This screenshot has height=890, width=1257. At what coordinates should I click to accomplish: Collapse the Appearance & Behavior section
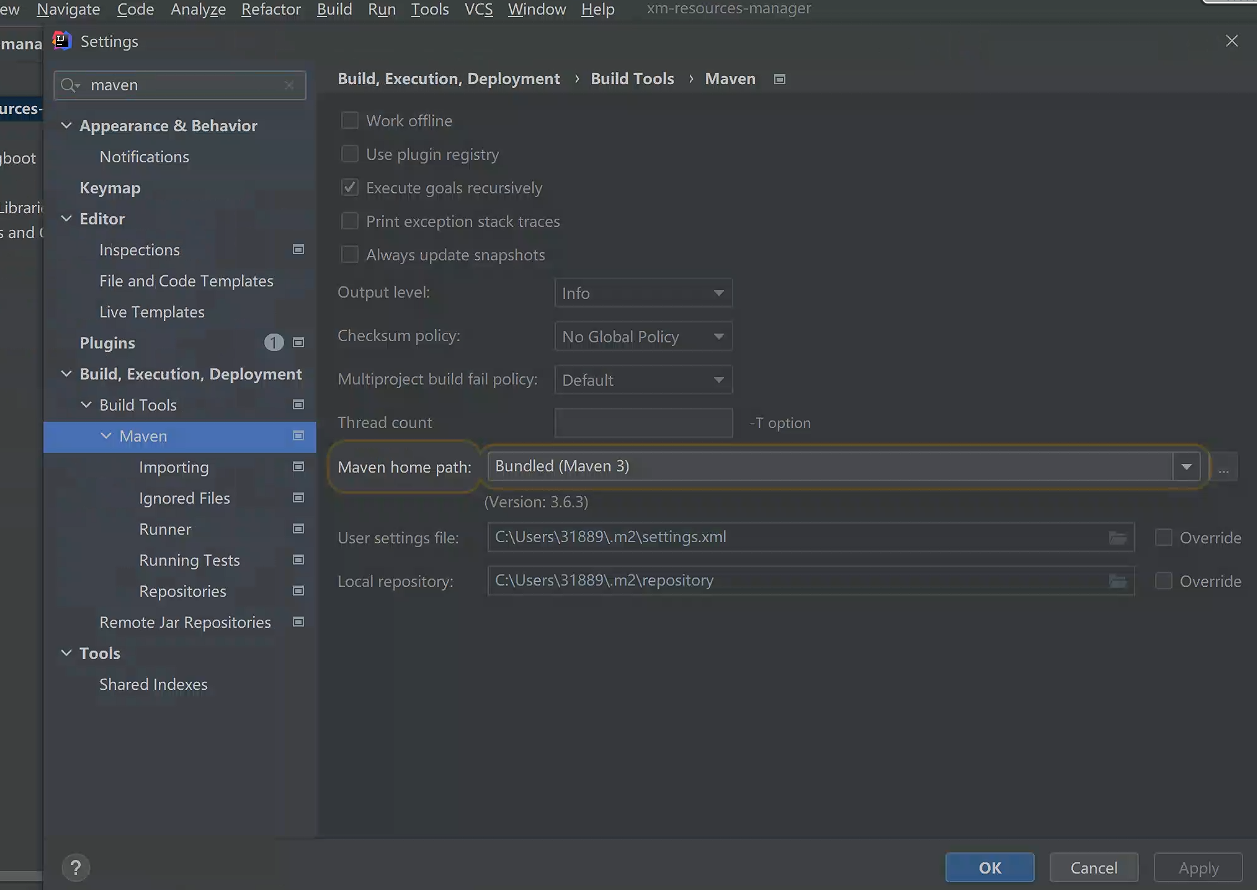pyautogui.click(x=67, y=125)
